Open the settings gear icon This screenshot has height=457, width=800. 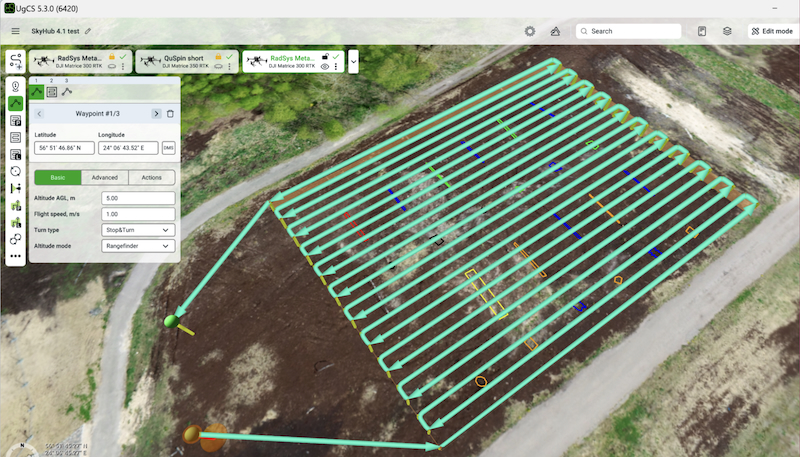coord(529,31)
